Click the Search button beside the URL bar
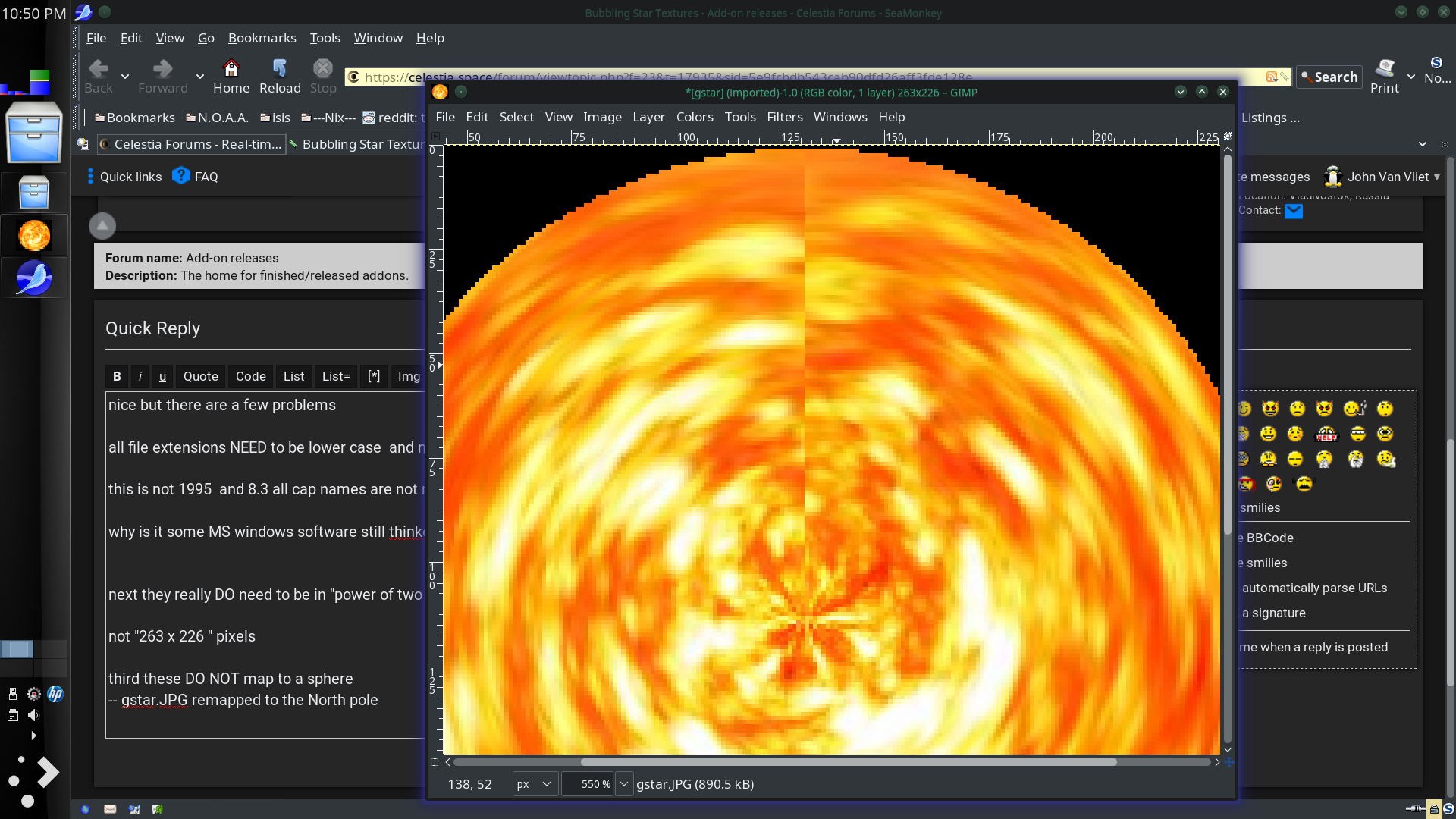 coord(1329,77)
